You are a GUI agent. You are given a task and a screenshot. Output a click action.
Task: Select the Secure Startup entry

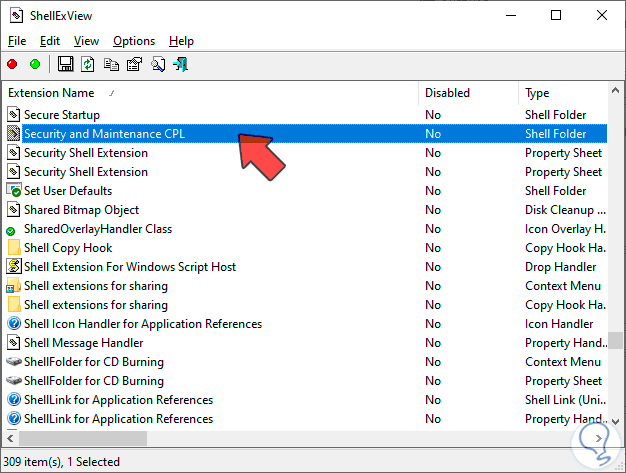(61, 115)
